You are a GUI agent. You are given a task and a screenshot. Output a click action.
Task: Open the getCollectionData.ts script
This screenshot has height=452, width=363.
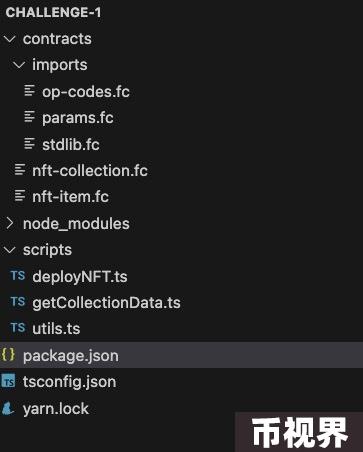(106, 303)
